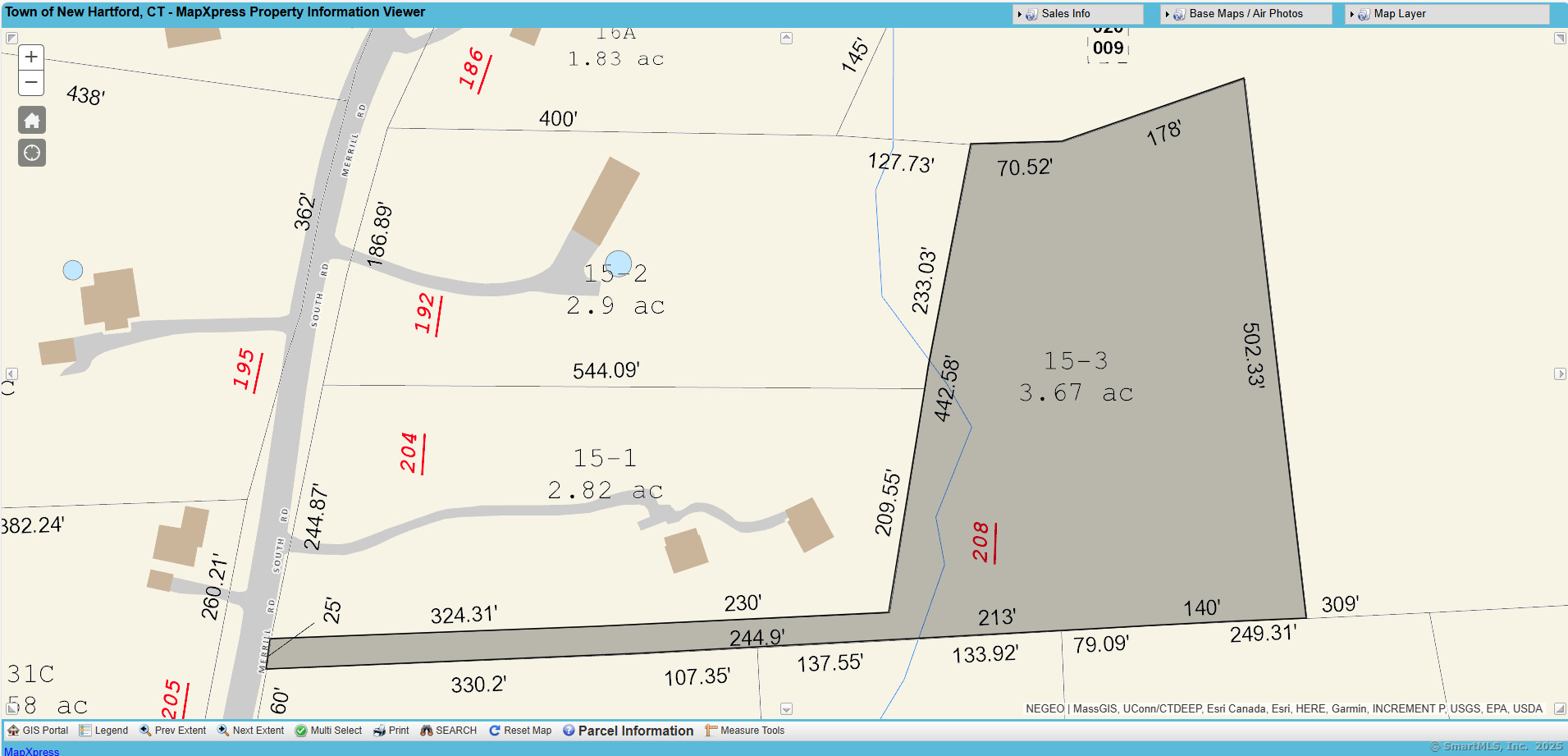
Task: Pan map right with east arrow
Action: pos(1560,374)
